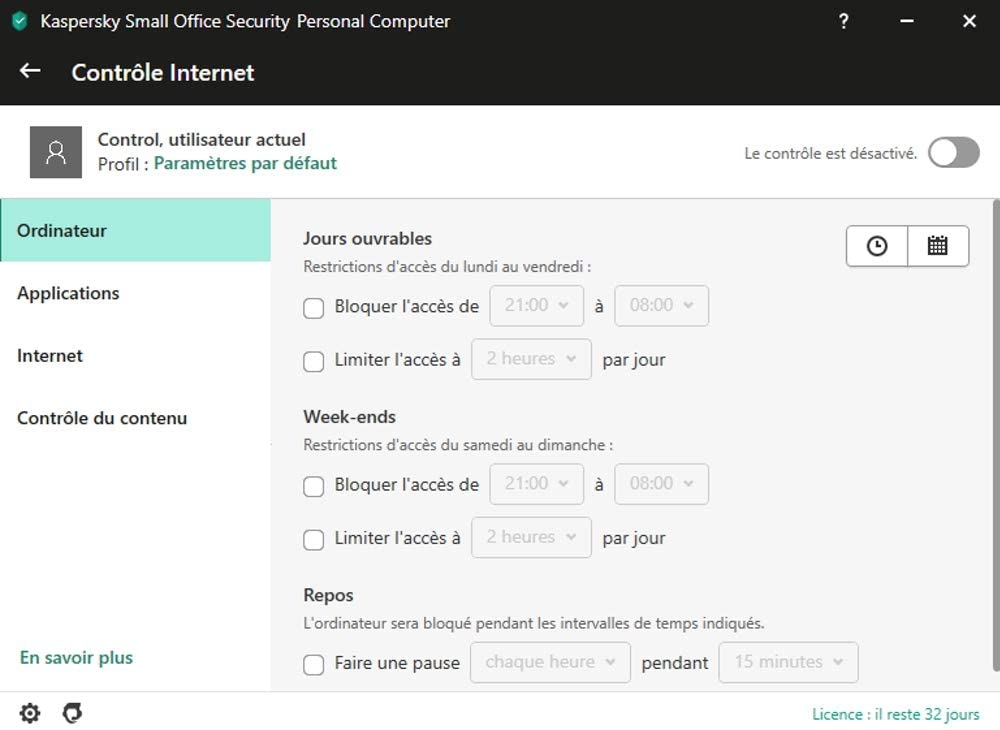Enable the Internet control toggle switch
This screenshot has height=730, width=1000.
953,153
